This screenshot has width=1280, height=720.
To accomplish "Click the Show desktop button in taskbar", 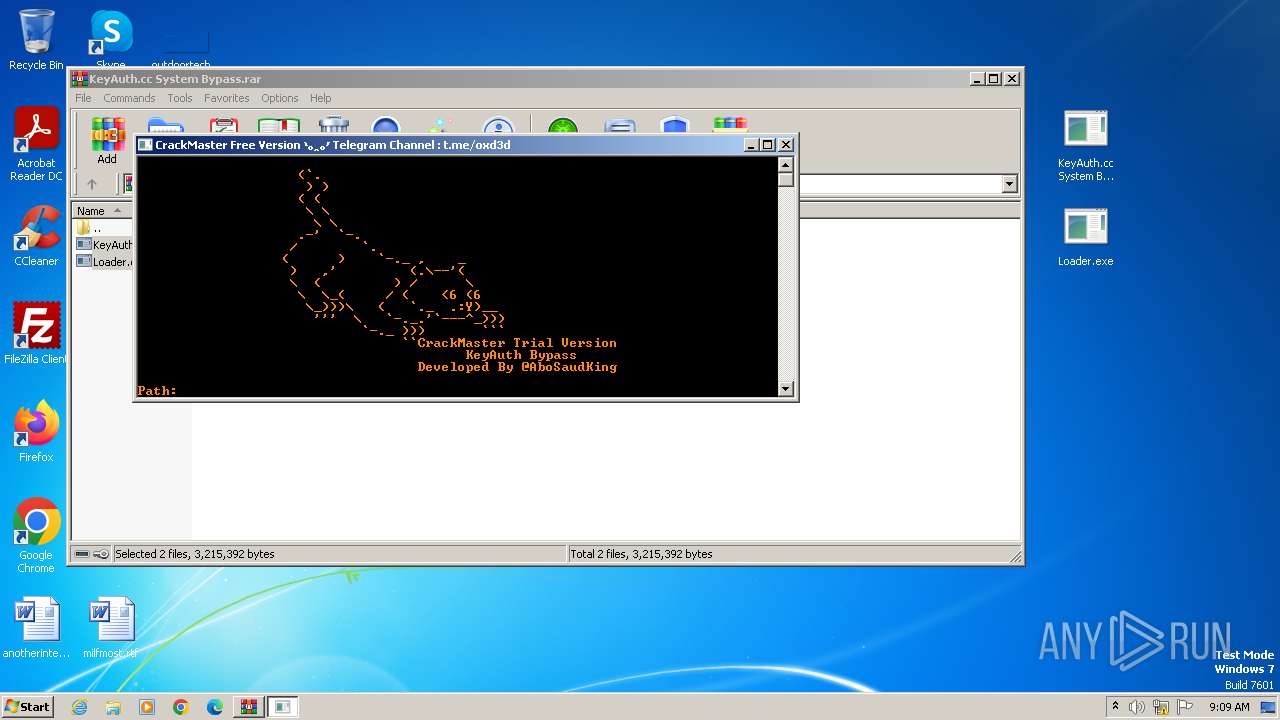I will (x=1269, y=707).
